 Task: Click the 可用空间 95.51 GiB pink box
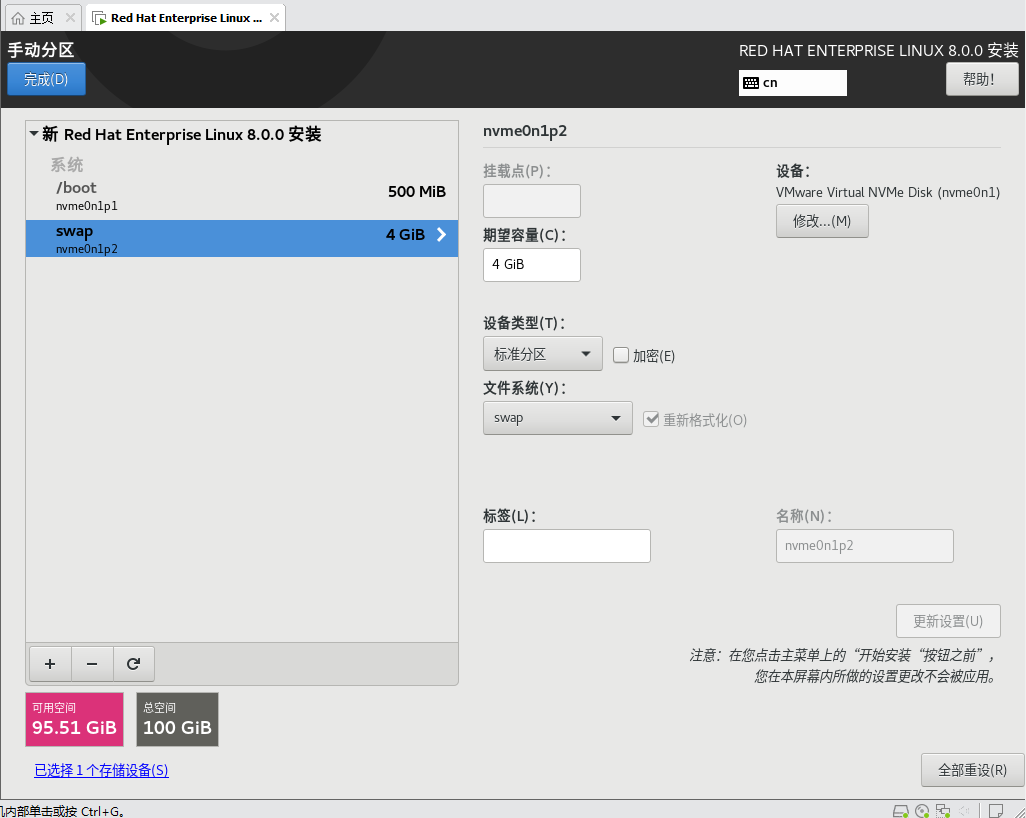click(75, 719)
